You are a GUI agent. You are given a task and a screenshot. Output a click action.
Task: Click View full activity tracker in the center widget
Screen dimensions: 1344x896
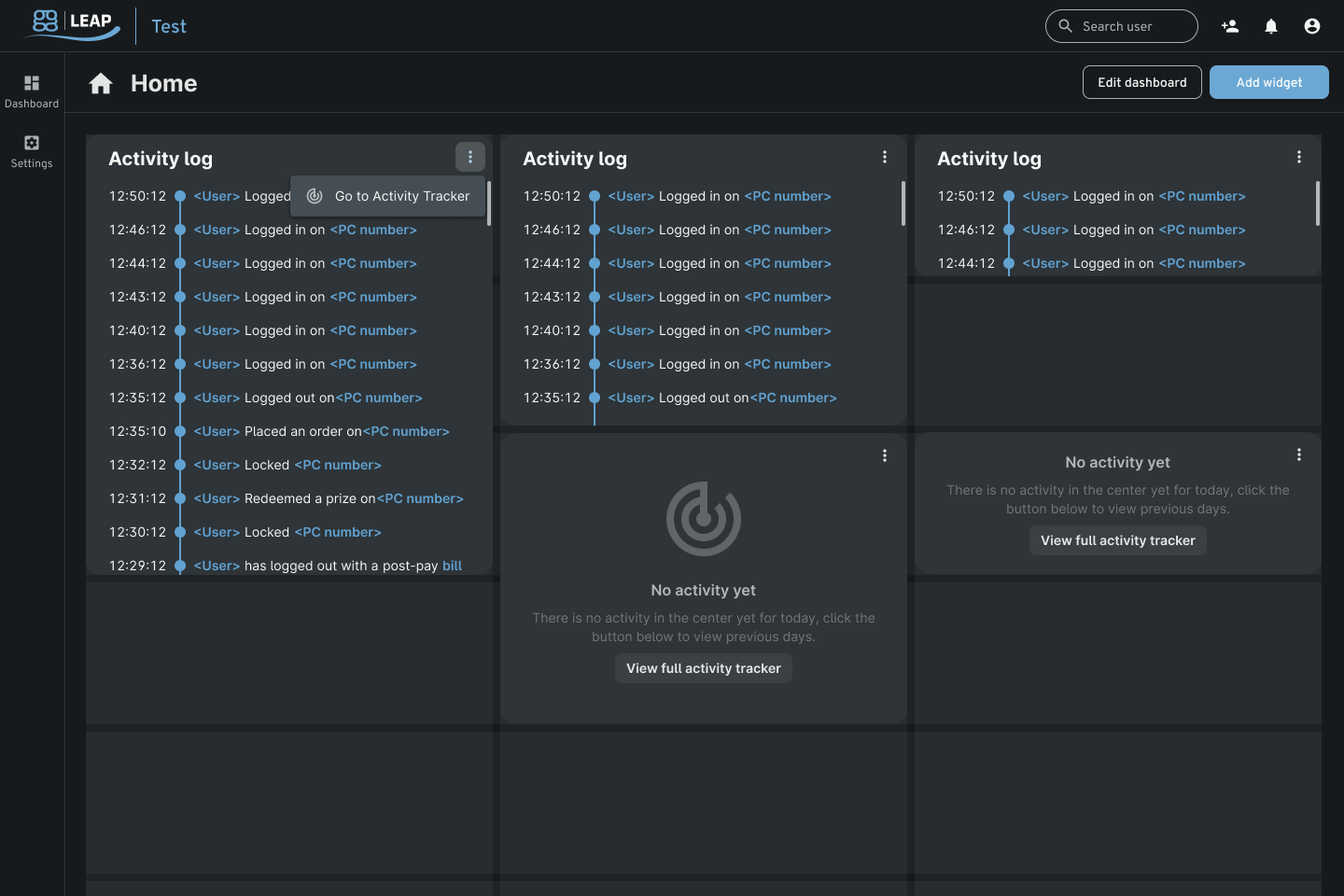click(x=703, y=668)
